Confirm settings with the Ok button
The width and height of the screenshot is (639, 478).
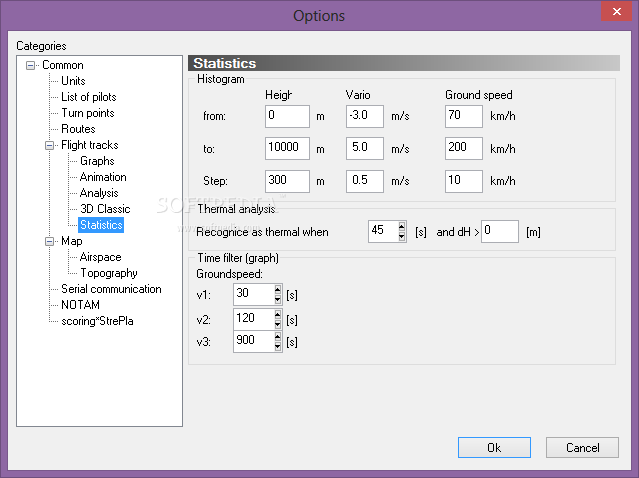coord(494,447)
